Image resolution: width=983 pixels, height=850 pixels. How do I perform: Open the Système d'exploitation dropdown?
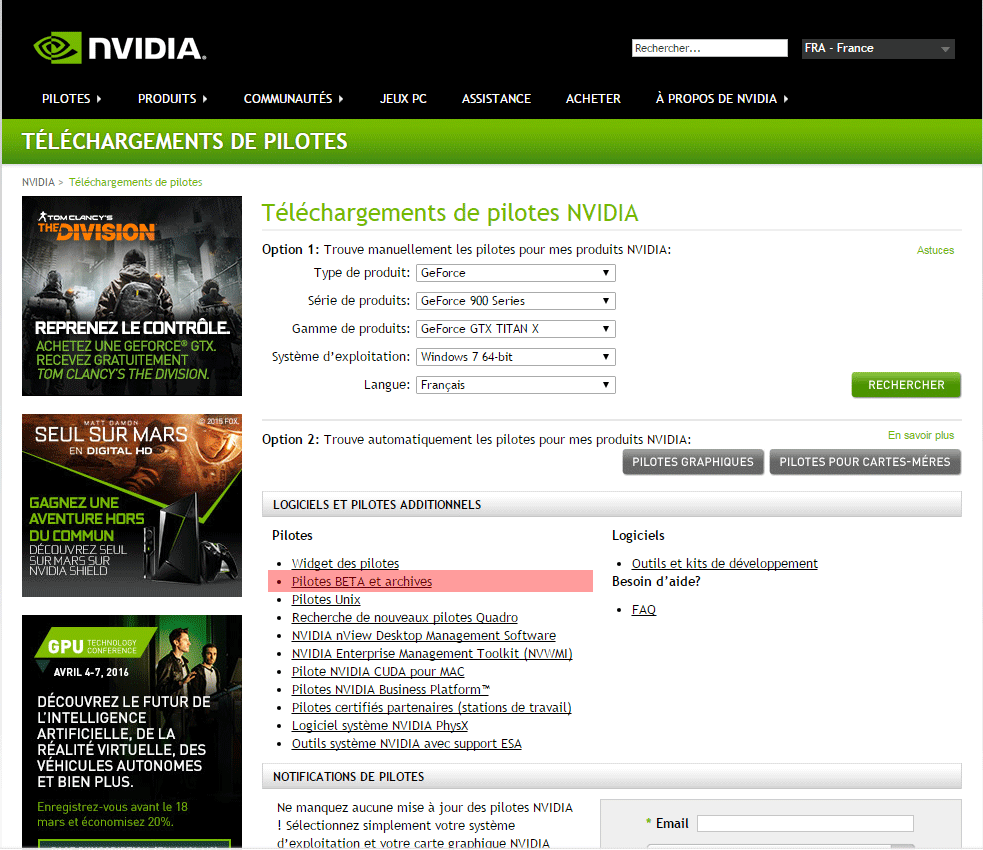(x=515, y=357)
